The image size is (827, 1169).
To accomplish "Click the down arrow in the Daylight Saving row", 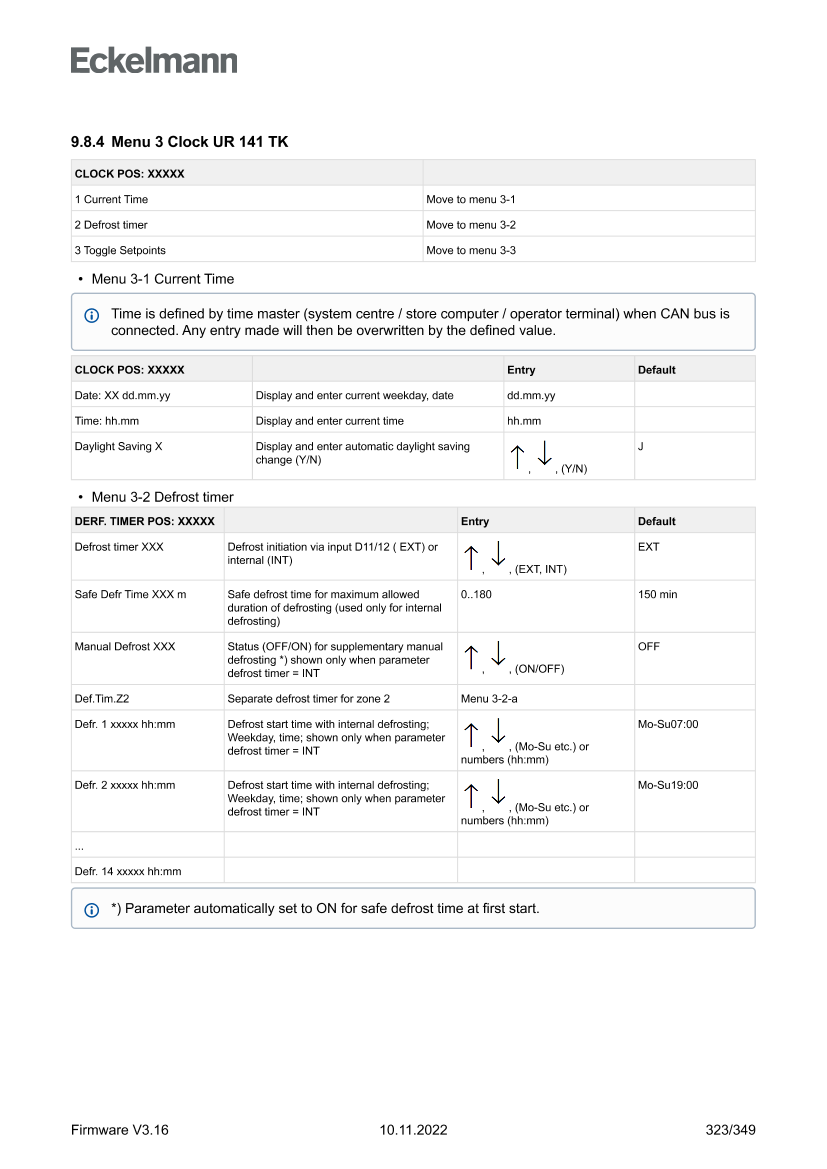I will point(545,454).
